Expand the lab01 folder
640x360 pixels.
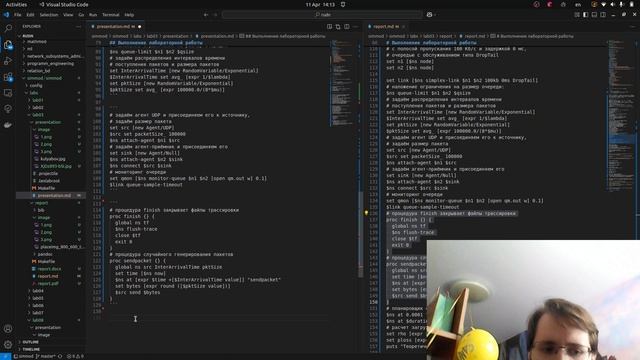[x=51, y=100]
